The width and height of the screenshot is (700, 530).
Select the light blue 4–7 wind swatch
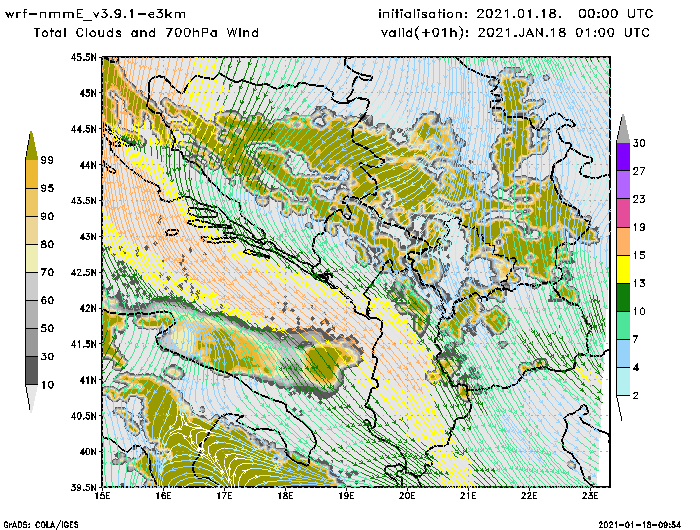[623, 353]
